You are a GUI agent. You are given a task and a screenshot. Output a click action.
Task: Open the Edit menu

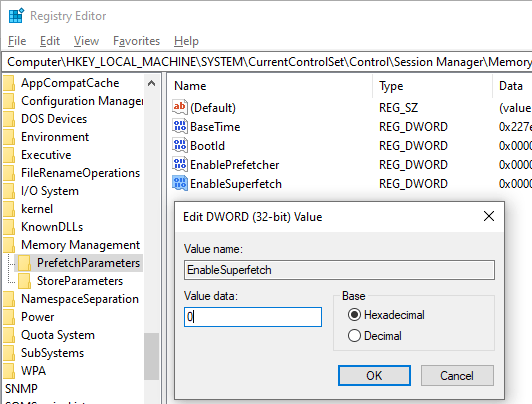pyautogui.click(x=50, y=41)
